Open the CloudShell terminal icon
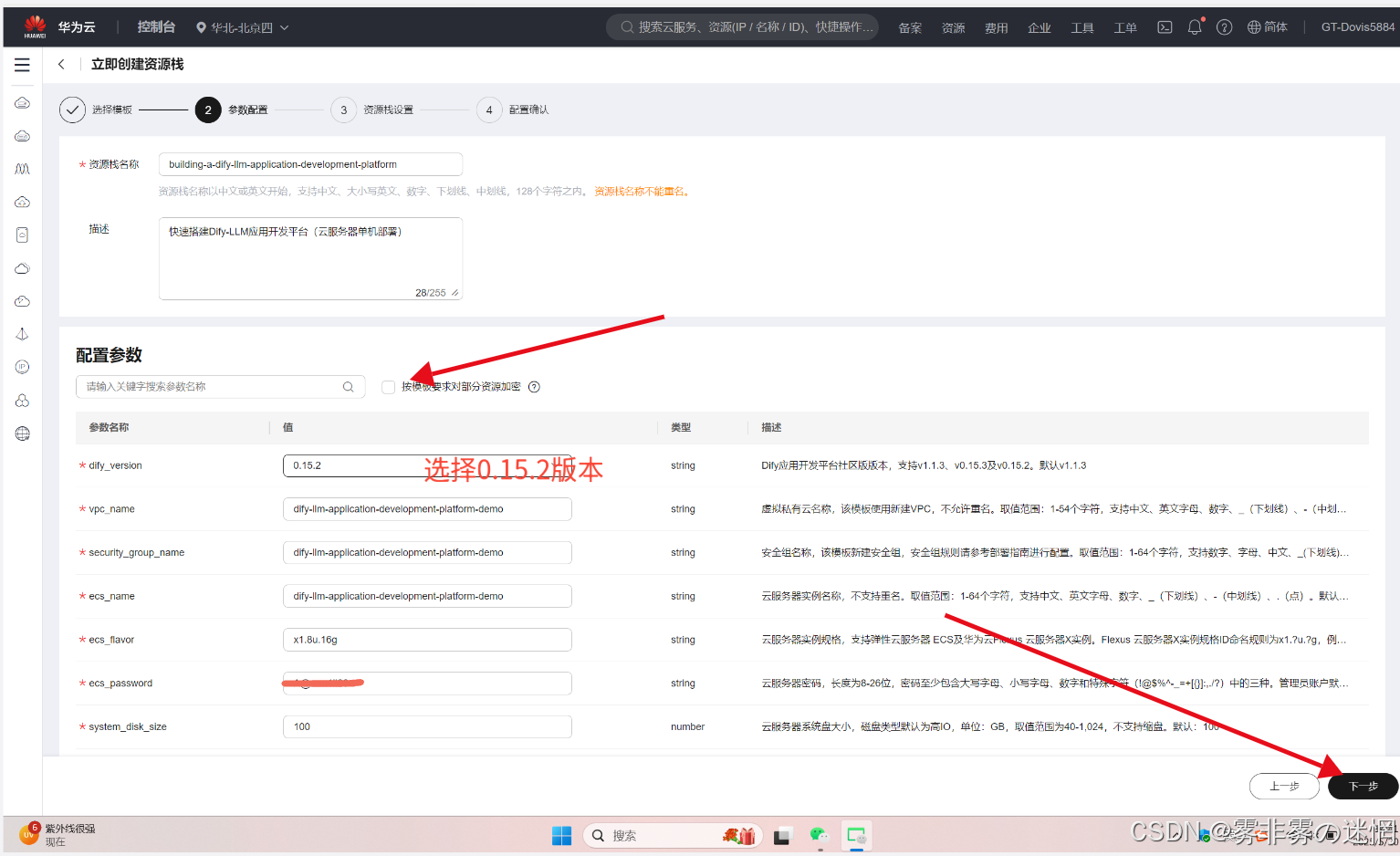Screen dimensions: 1400x856 1165,27
